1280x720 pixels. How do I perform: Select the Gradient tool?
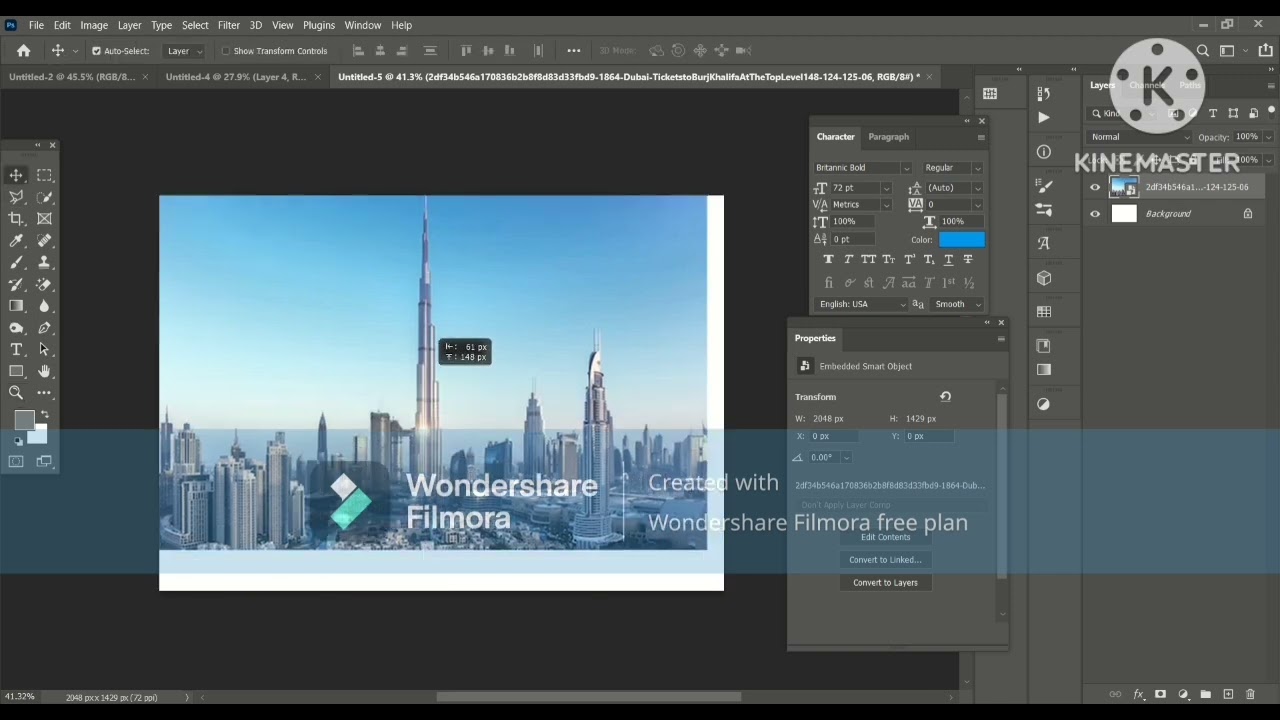[x=16, y=306]
